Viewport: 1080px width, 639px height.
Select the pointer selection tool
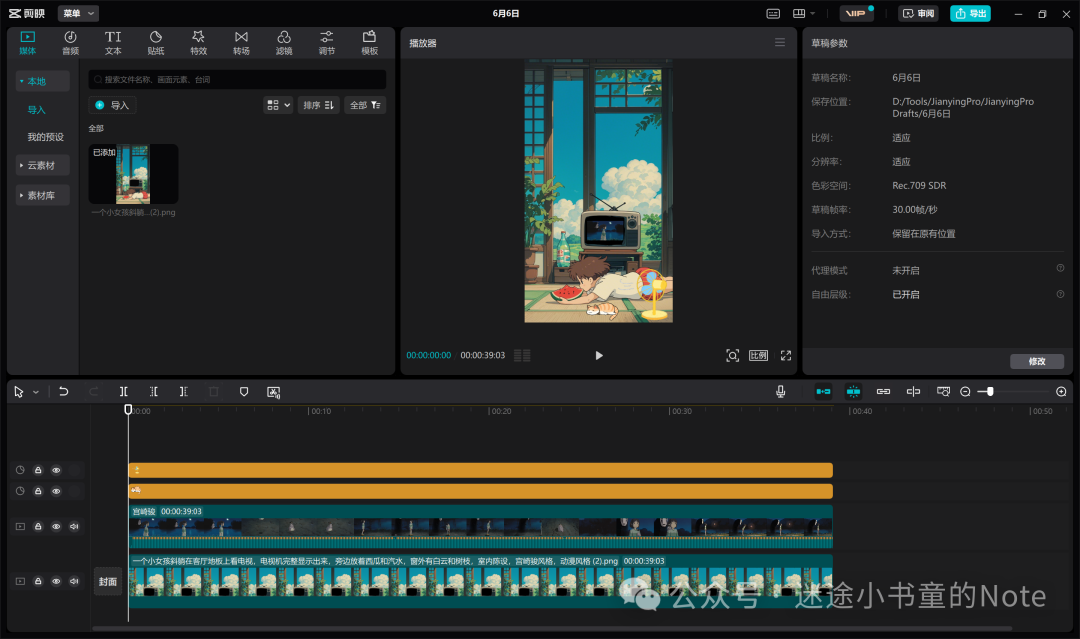pos(19,392)
